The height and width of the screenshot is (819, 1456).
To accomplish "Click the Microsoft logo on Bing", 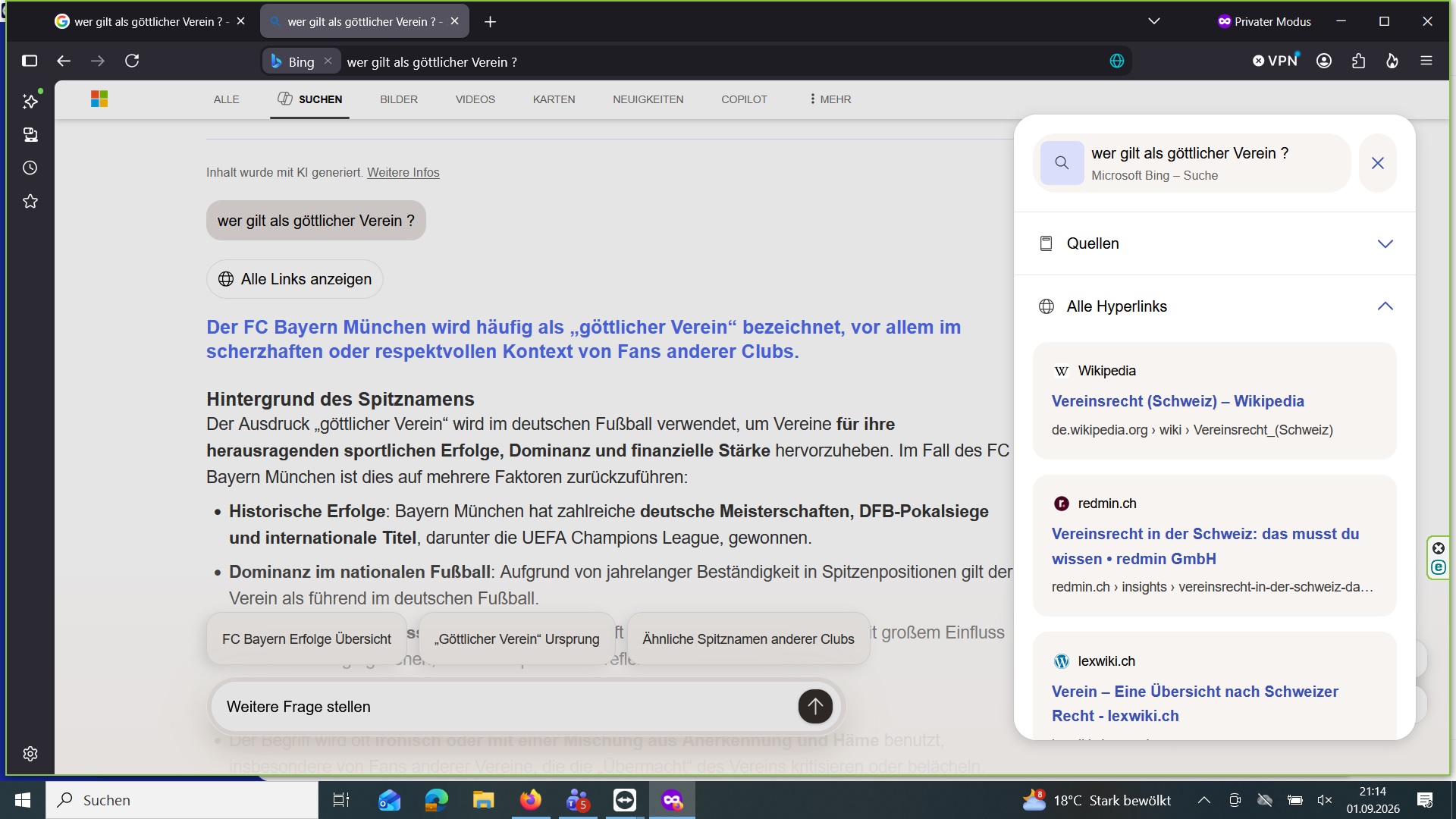I will point(99,99).
